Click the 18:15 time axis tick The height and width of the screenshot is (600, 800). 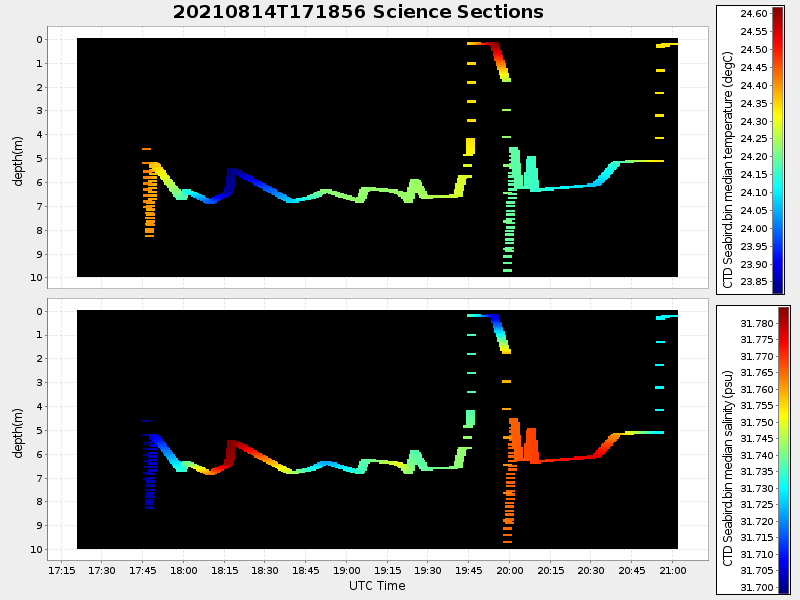224,570
